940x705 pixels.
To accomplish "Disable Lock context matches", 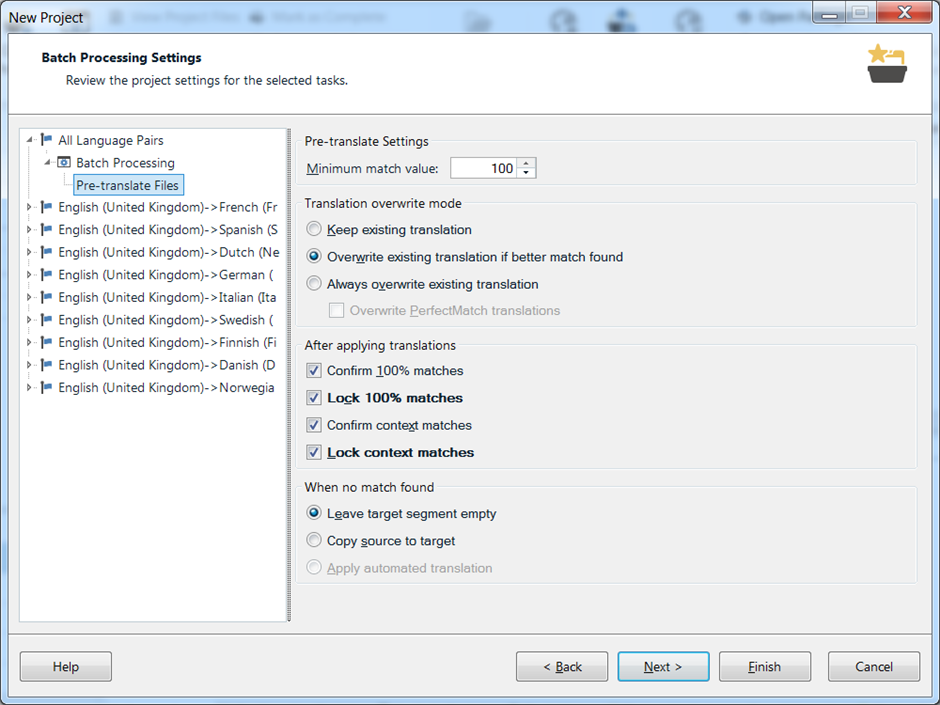I will click(x=314, y=452).
